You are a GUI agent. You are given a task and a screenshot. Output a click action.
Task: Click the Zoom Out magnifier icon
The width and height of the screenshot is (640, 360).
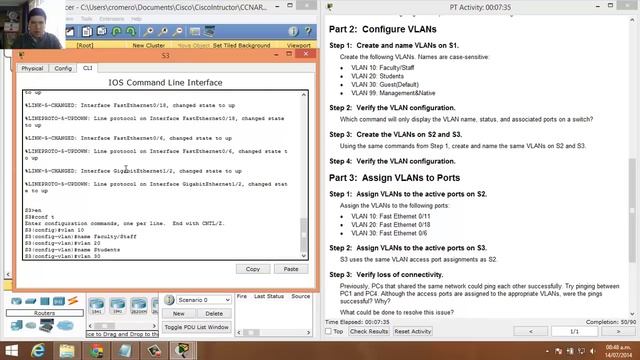point(178,31)
